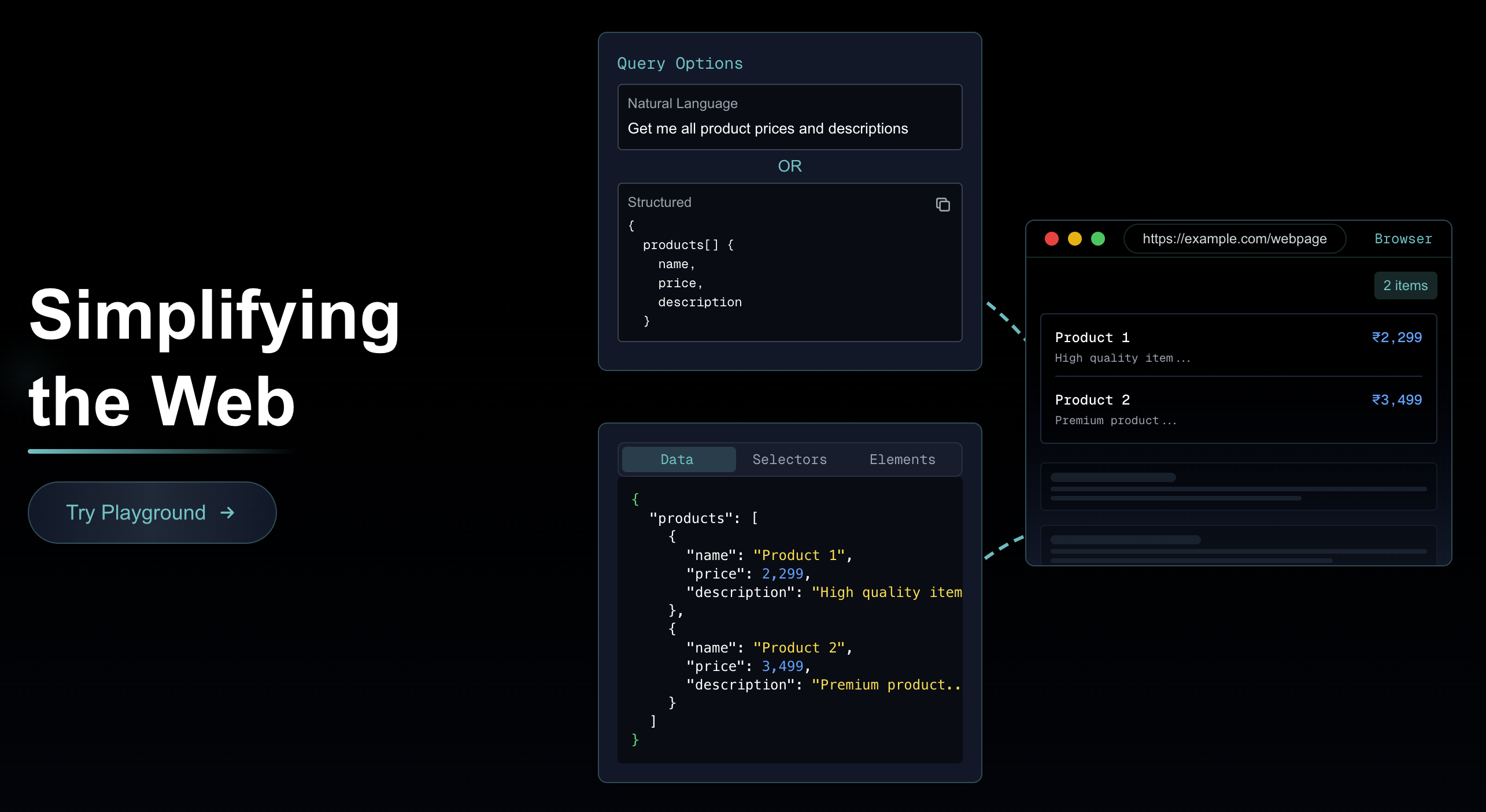Click the example.com webpage URL bar
1486x812 pixels.
pos(1234,239)
